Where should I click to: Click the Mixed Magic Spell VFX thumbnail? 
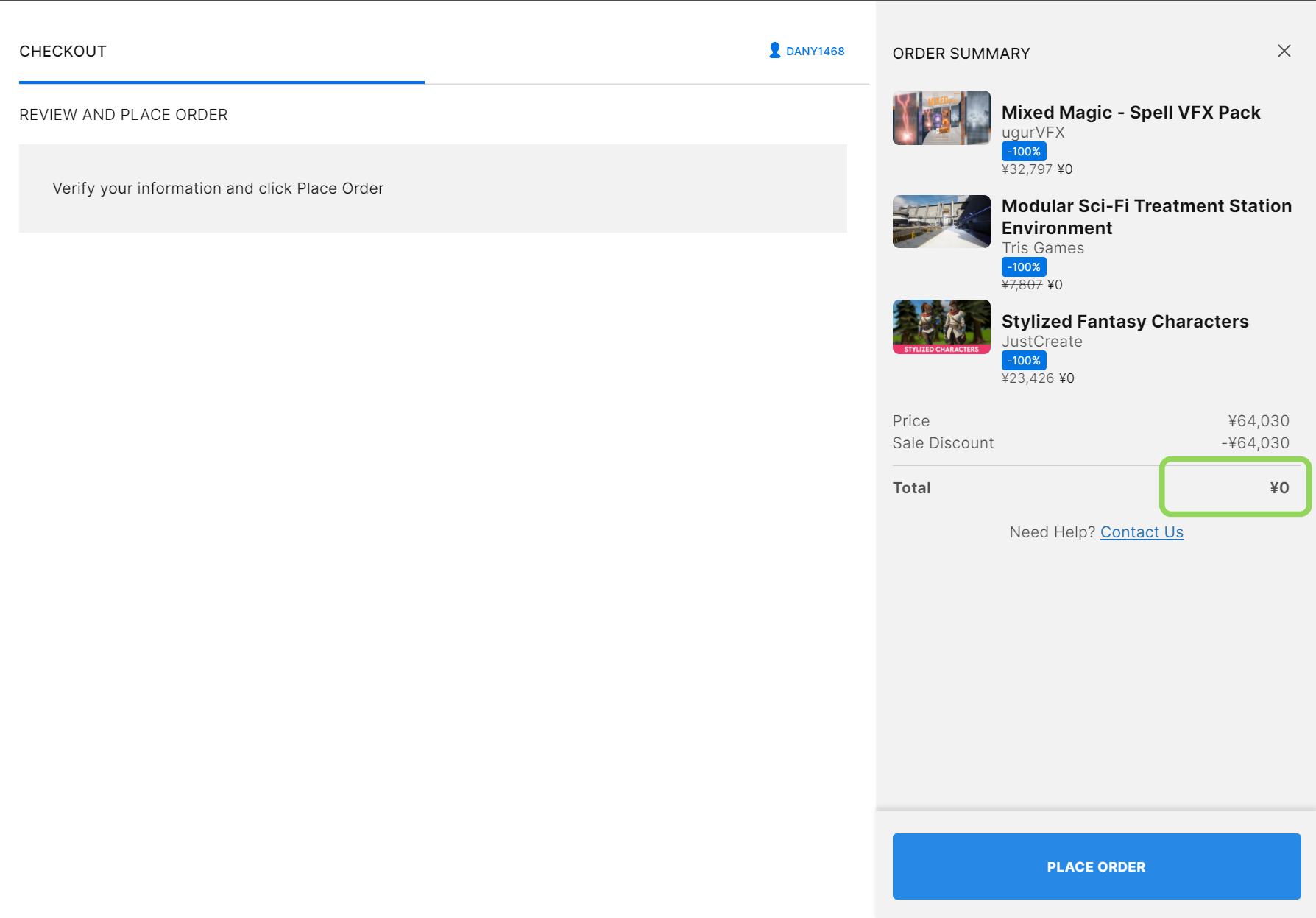pos(941,118)
